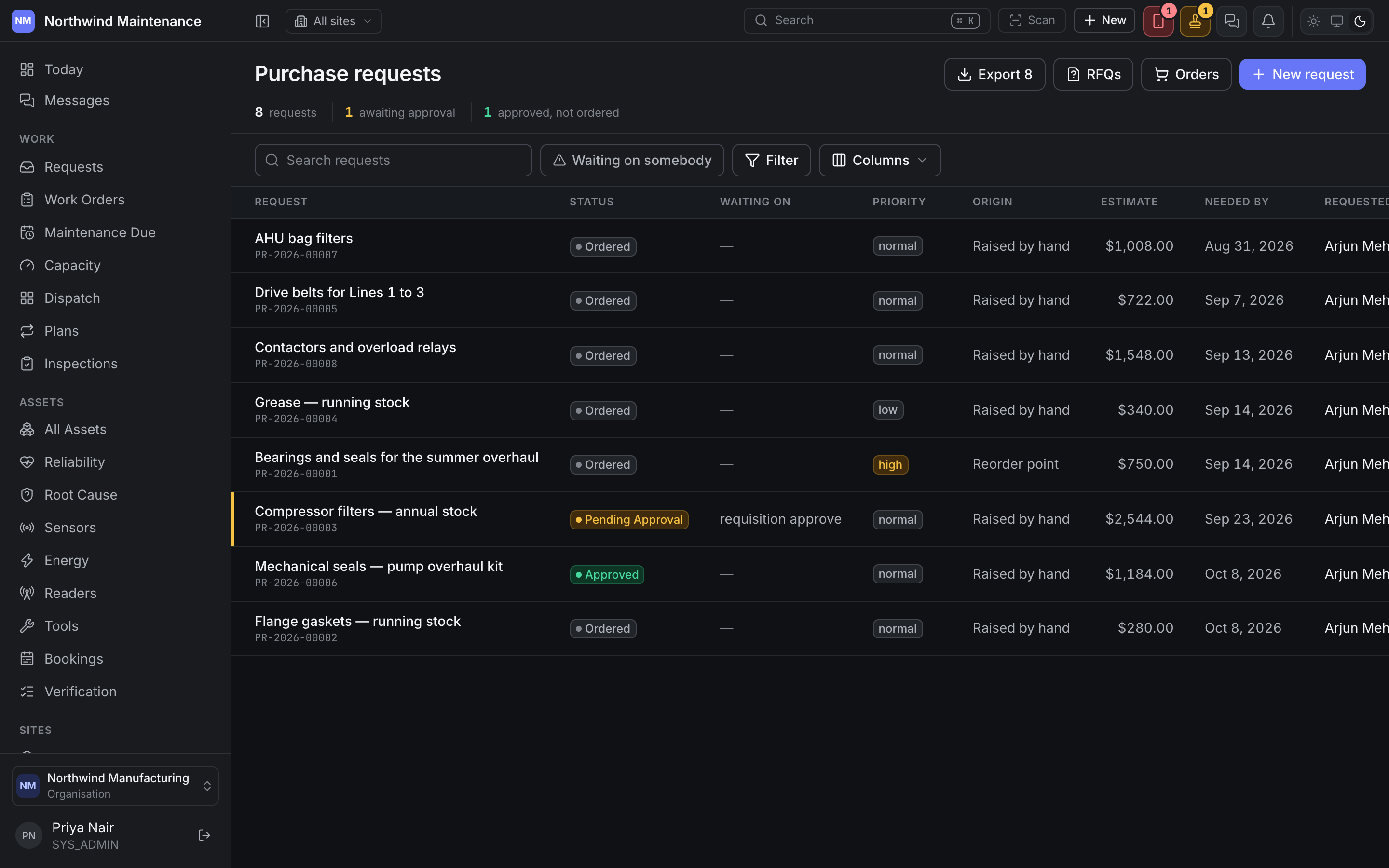Open the red device alert icon
1389x868 pixels.
[1158, 21]
